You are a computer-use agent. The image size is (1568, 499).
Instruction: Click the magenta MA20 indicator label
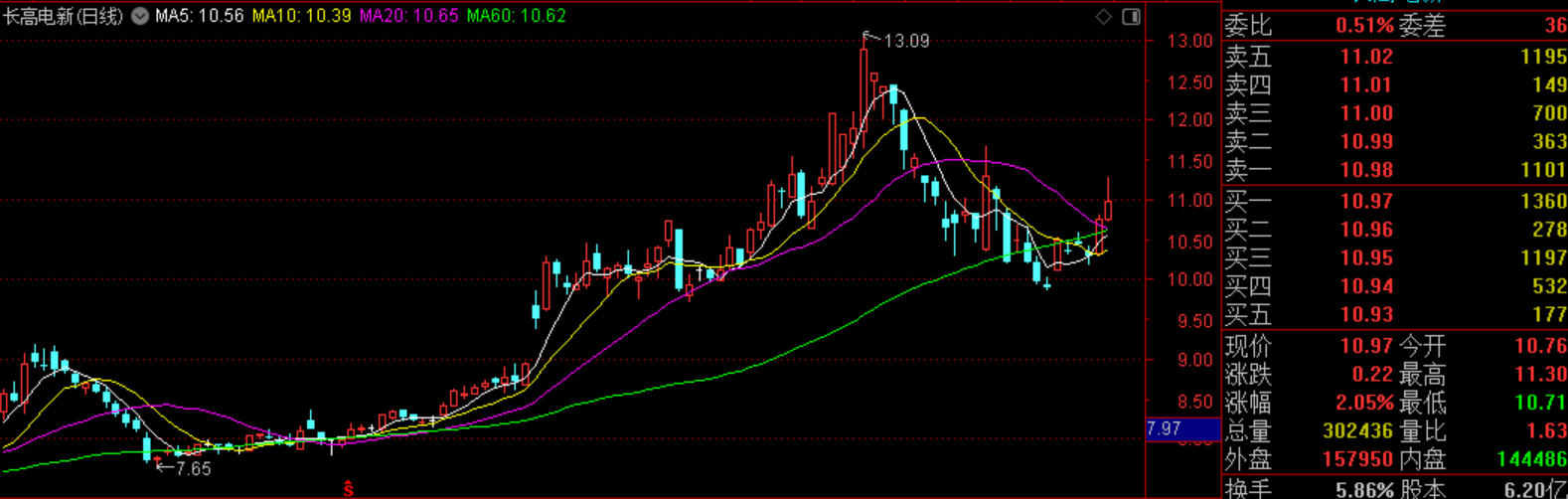click(x=408, y=16)
